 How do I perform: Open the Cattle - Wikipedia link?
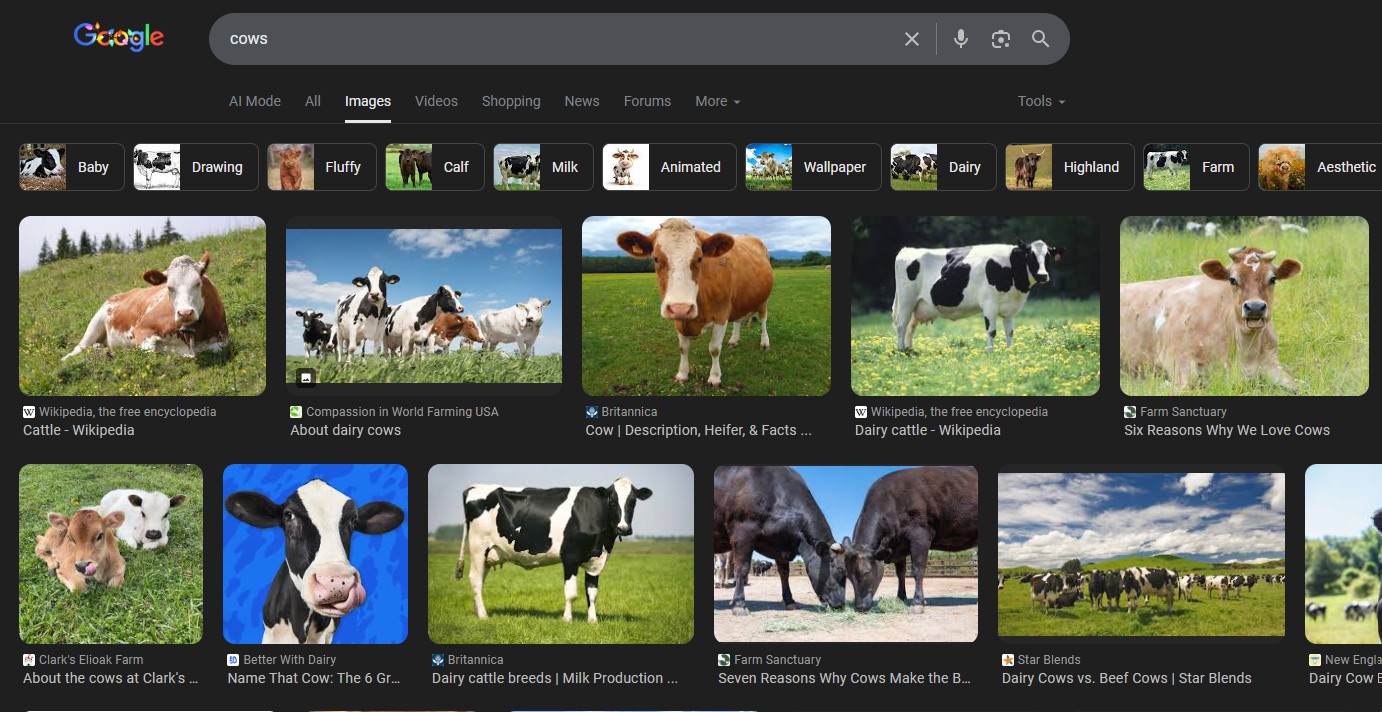(x=78, y=430)
